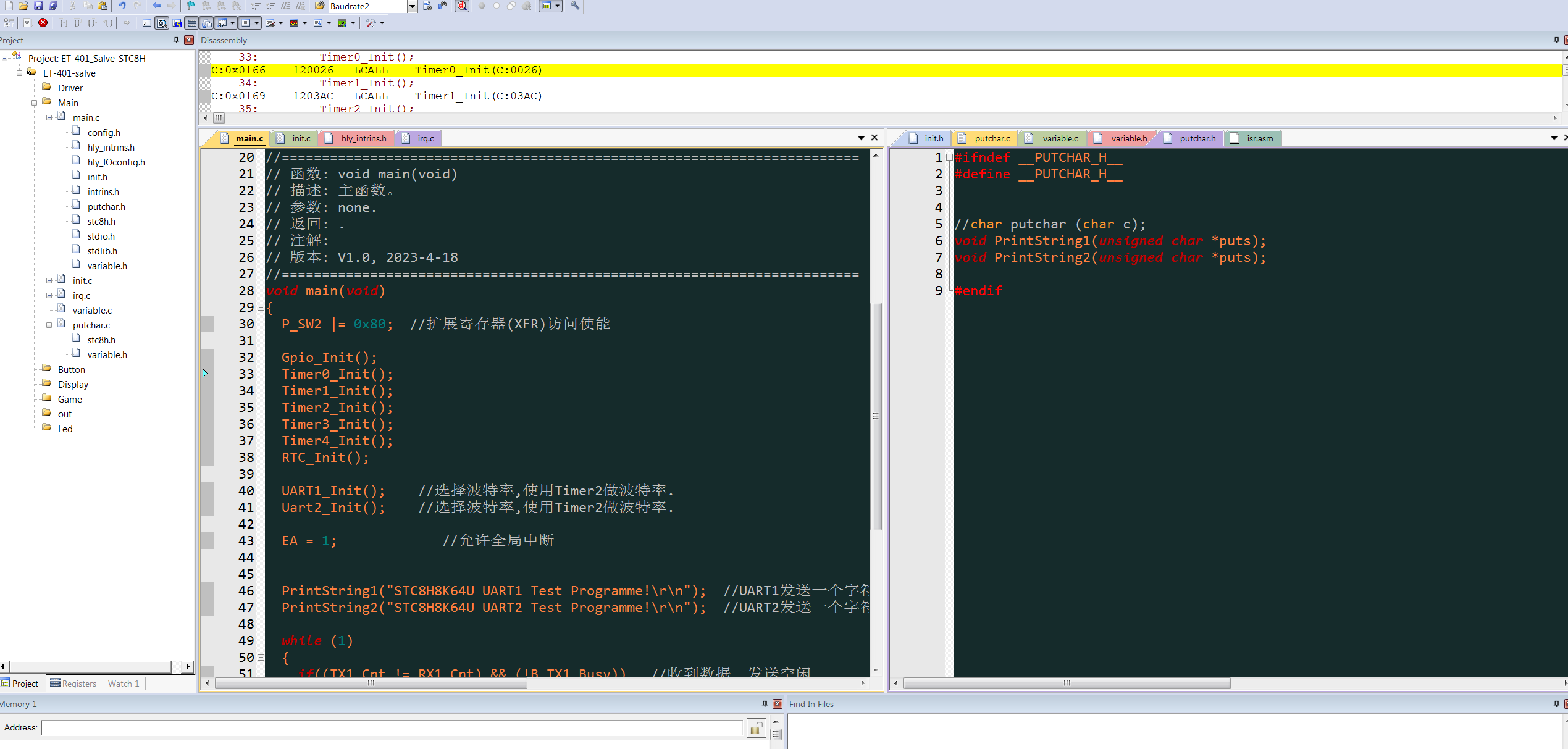Viewport: 1568px width, 749px height.
Task: Stop execution with red X icon
Action: [x=43, y=23]
